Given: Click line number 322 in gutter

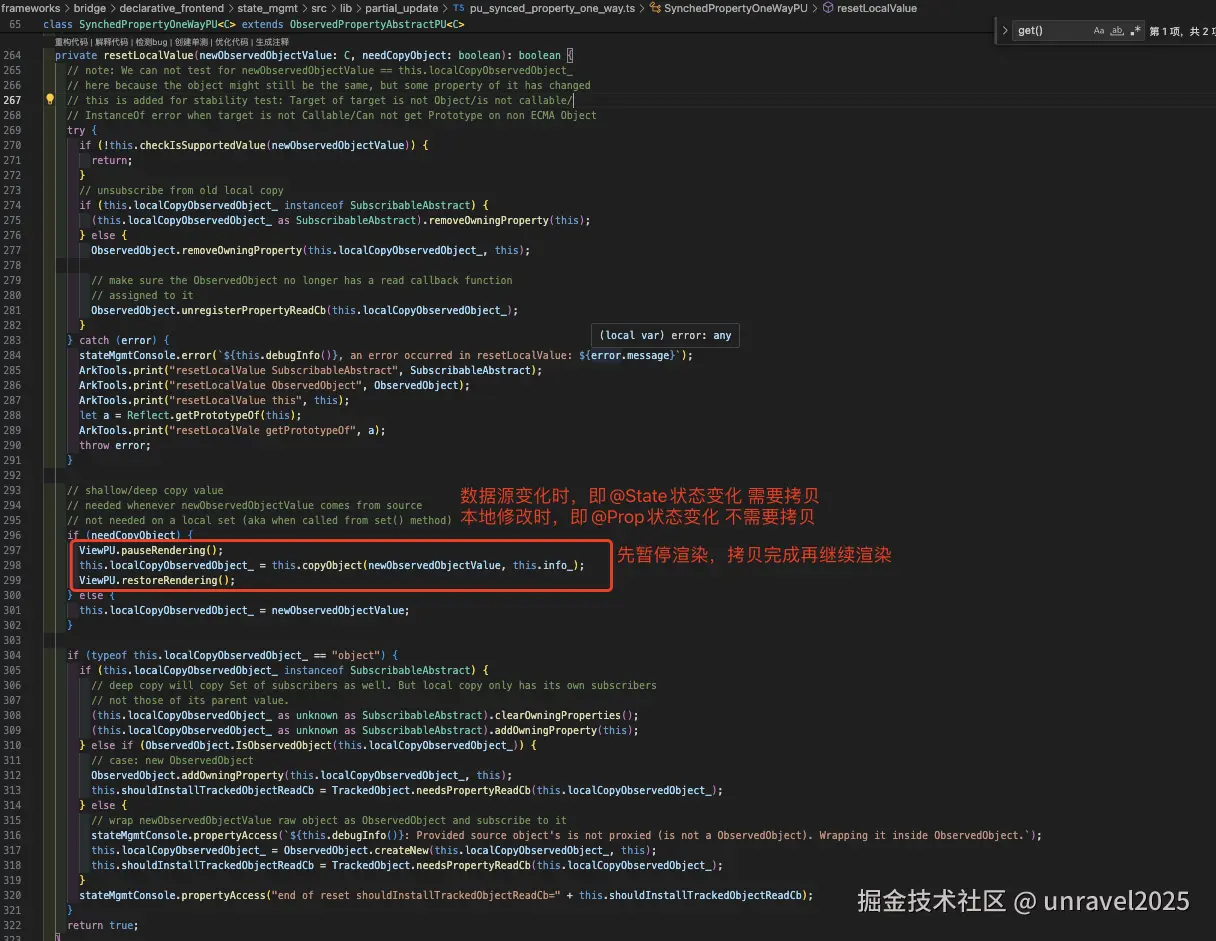Looking at the screenshot, I should pyautogui.click(x=12, y=925).
